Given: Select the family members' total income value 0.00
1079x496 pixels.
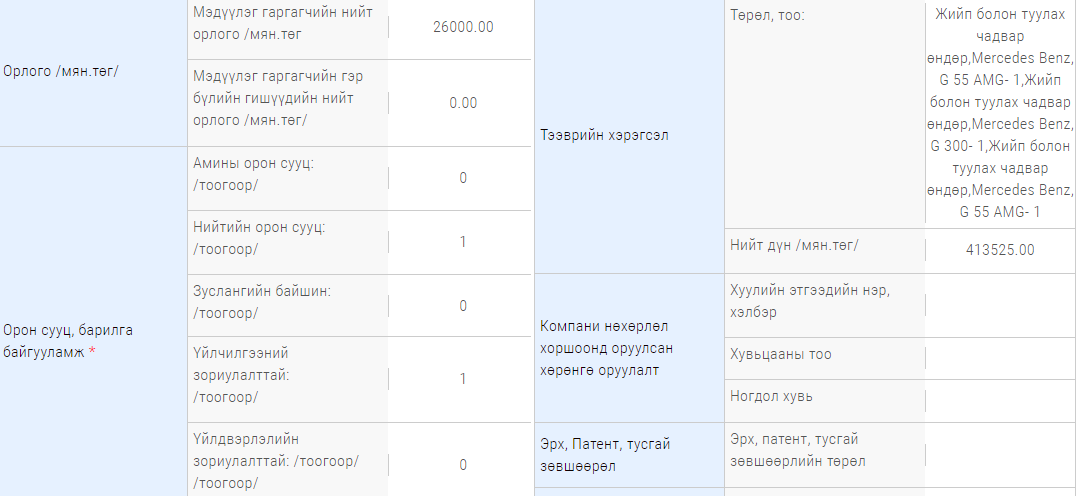Looking at the screenshot, I should click(x=463, y=103).
